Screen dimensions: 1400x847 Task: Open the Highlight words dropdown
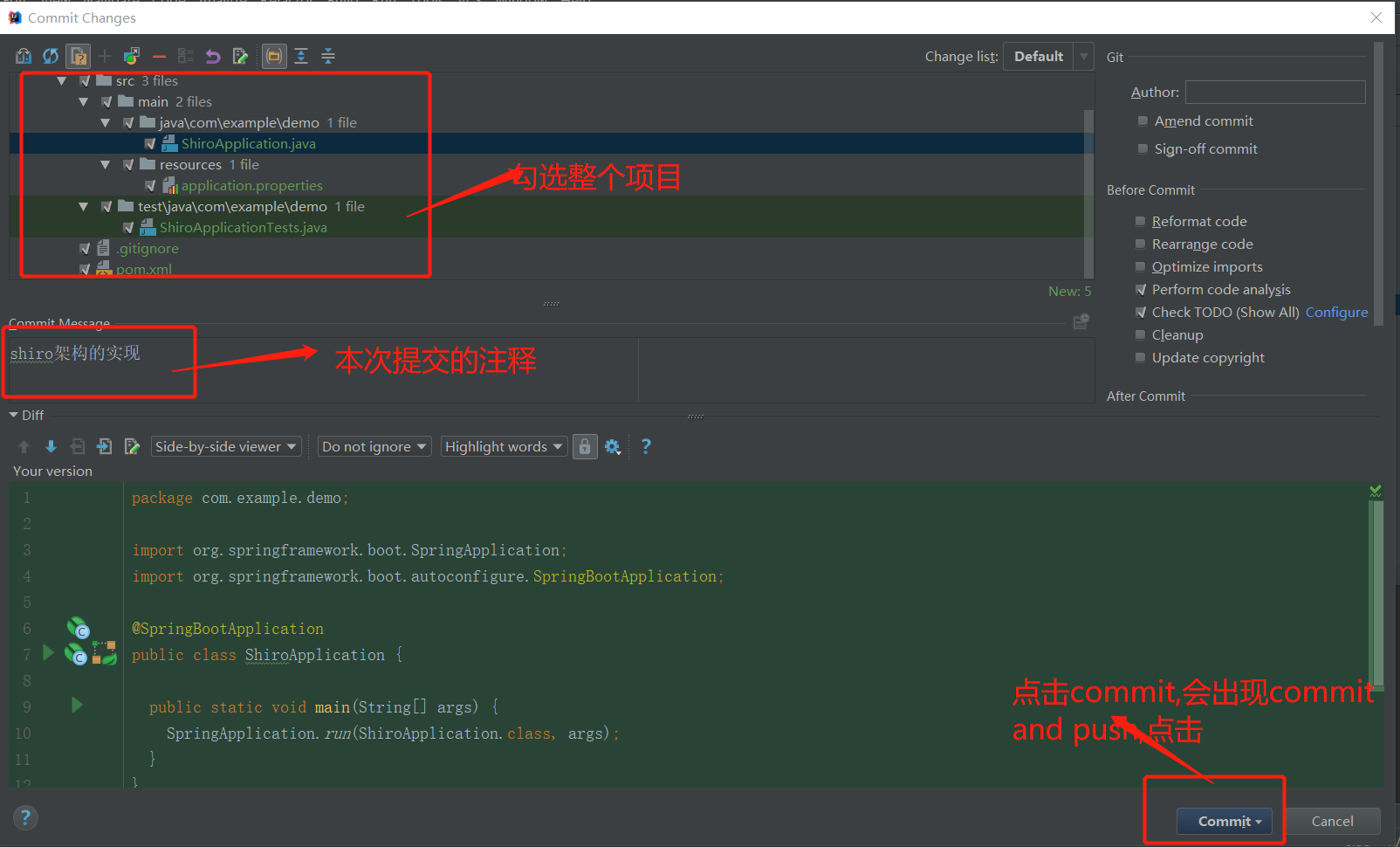(x=504, y=447)
